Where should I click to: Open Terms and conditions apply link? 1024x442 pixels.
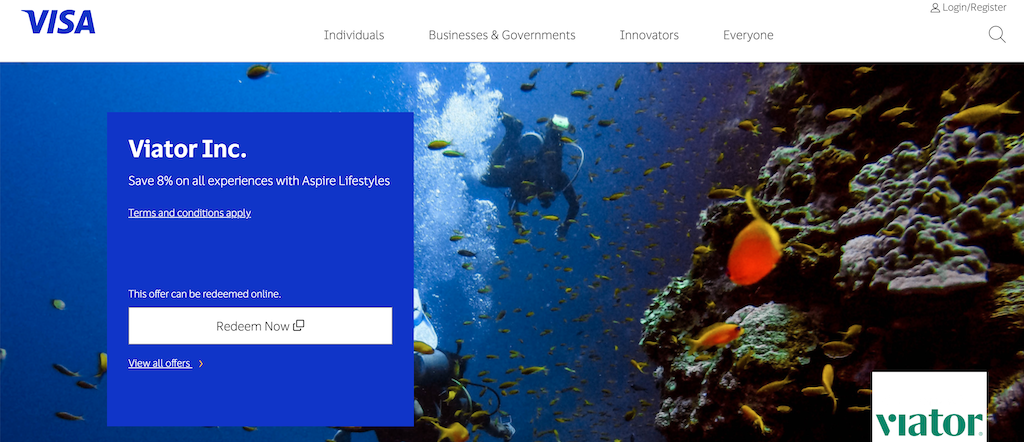[189, 213]
